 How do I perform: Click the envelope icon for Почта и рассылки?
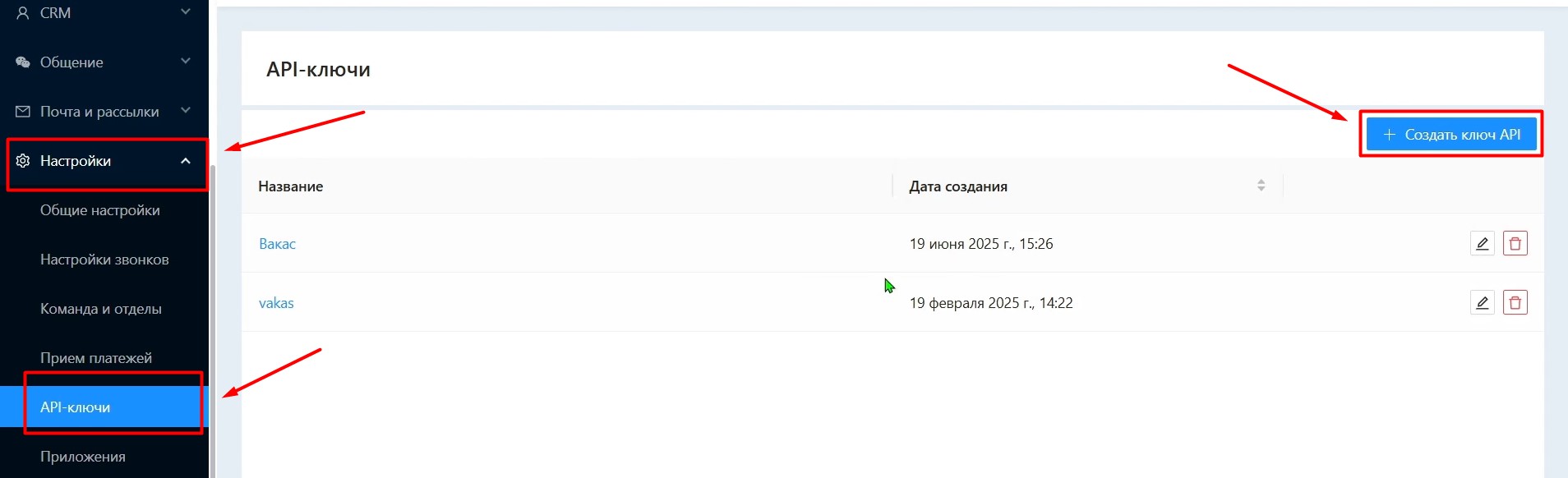(x=23, y=112)
